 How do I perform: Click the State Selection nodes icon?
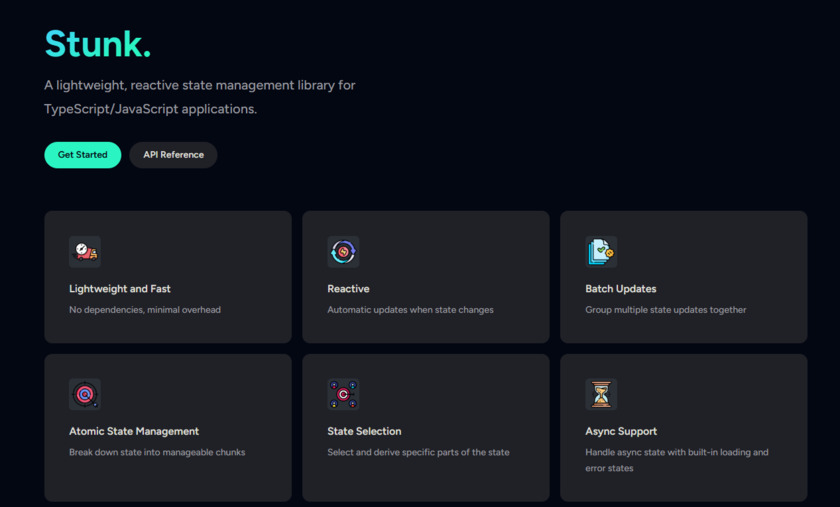click(343, 394)
